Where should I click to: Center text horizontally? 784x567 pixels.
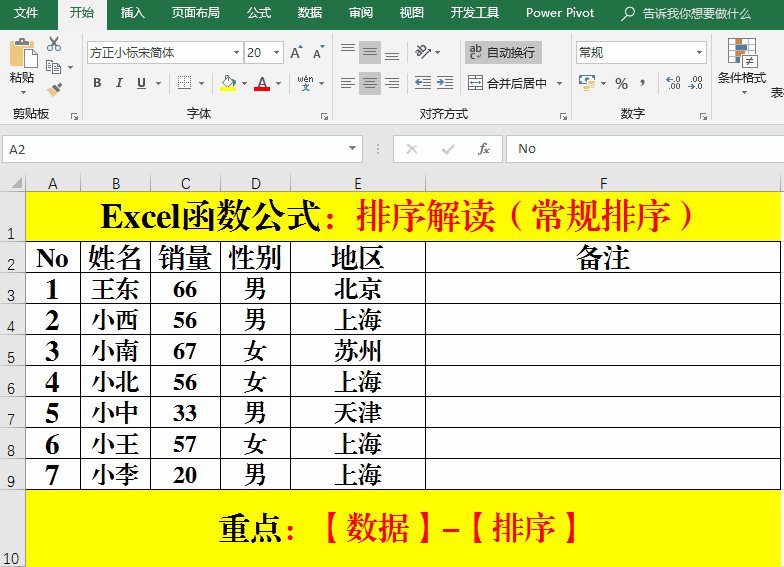coord(370,83)
